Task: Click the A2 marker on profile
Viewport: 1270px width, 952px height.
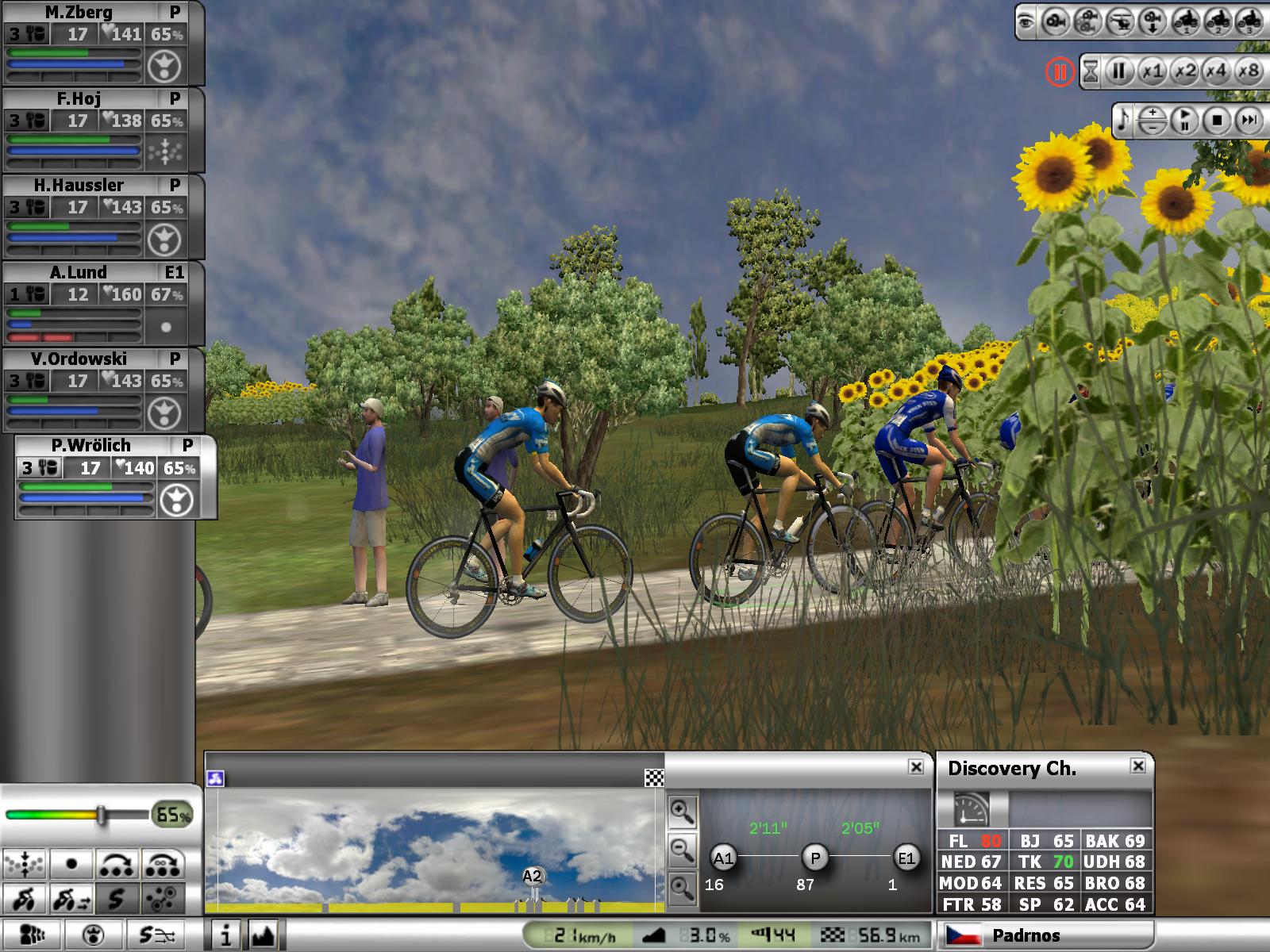Action: [x=532, y=877]
